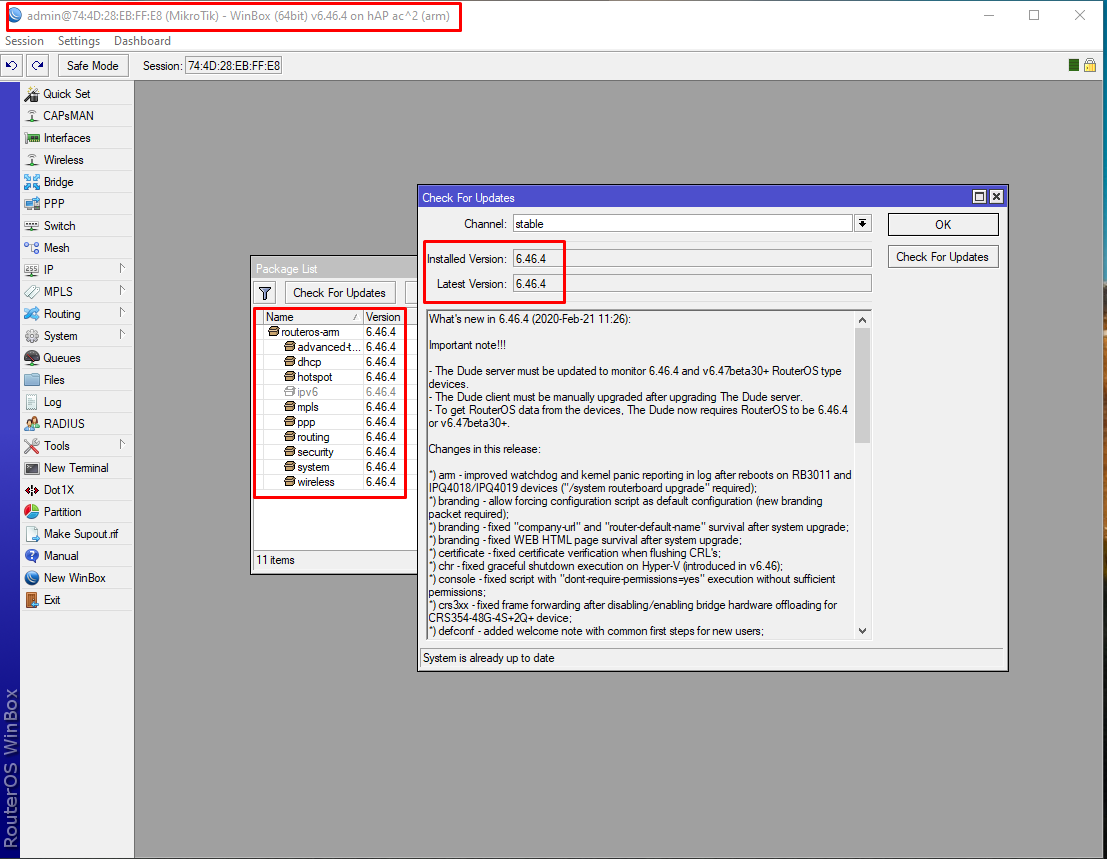Click the WinBox title bar logo icon
This screenshot has width=1107, height=859.
click(15, 16)
